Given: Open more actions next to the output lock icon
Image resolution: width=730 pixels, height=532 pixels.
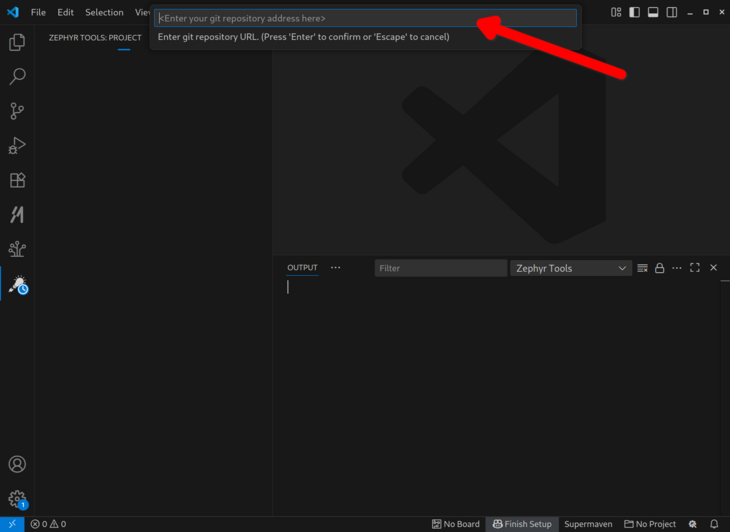Looking at the screenshot, I should [677, 268].
